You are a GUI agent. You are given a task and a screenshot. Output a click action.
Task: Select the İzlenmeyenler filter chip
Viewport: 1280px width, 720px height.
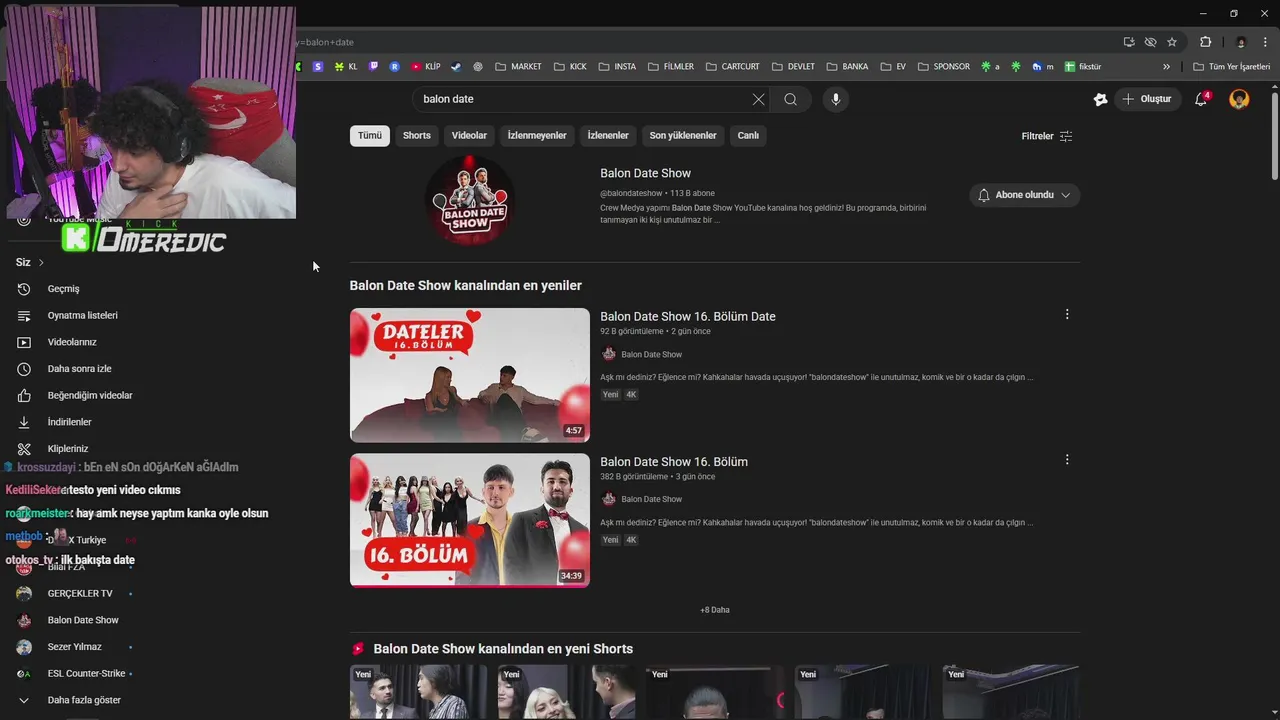[x=537, y=136]
